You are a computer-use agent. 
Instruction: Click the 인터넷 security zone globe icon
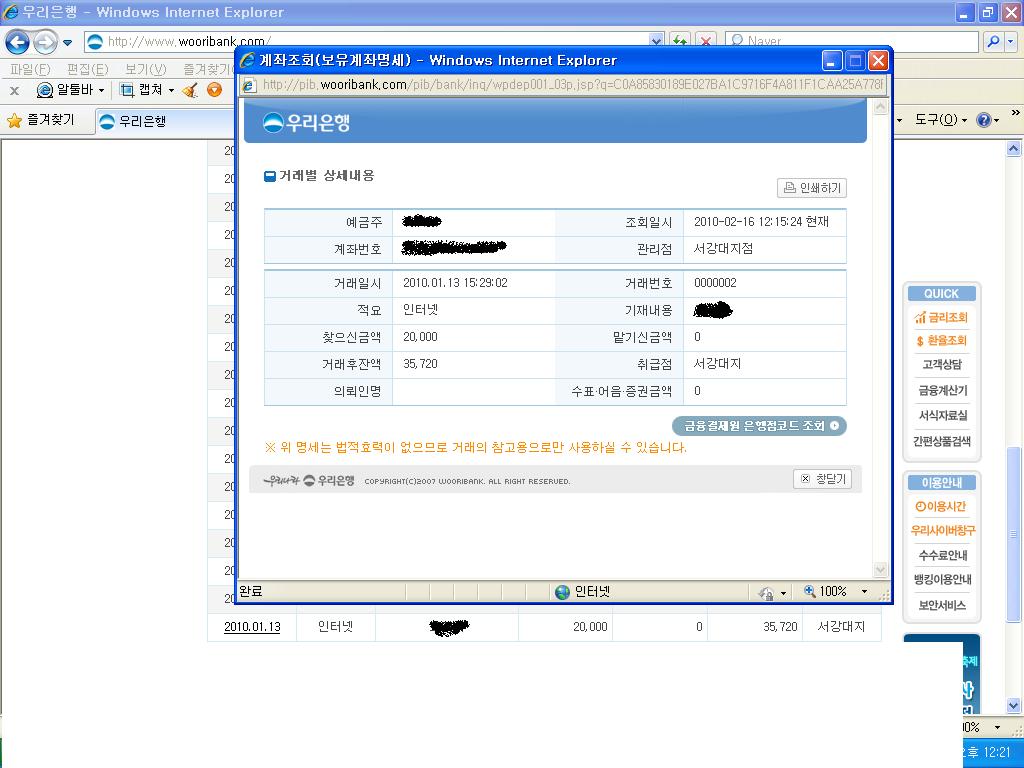pos(562,592)
